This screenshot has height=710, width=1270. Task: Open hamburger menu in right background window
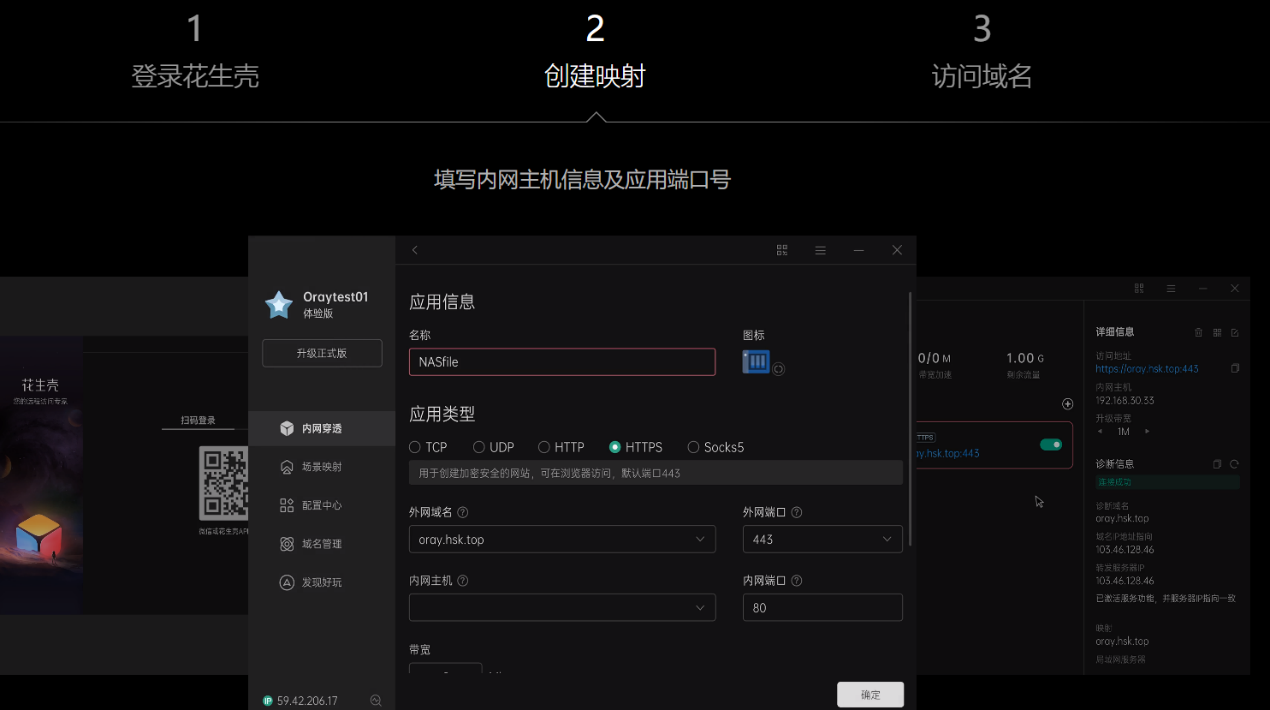tap(1171, 288)
